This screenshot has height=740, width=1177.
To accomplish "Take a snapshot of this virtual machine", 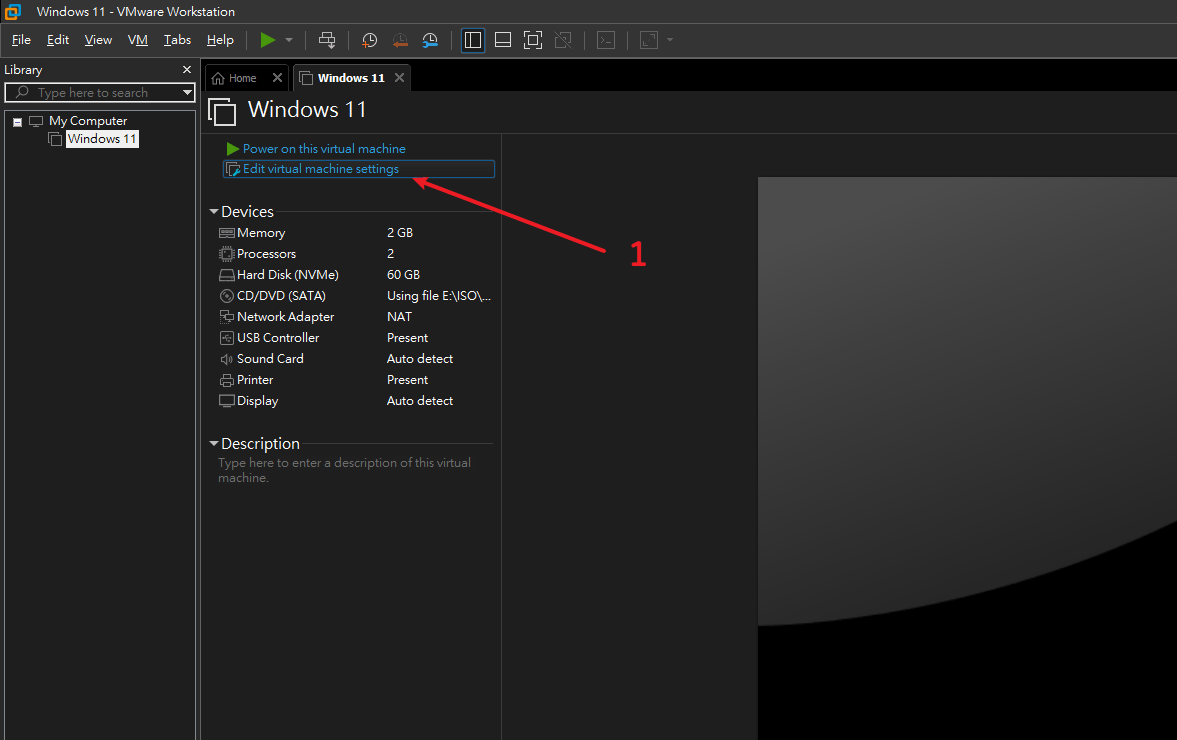I will tap(369, 40).
